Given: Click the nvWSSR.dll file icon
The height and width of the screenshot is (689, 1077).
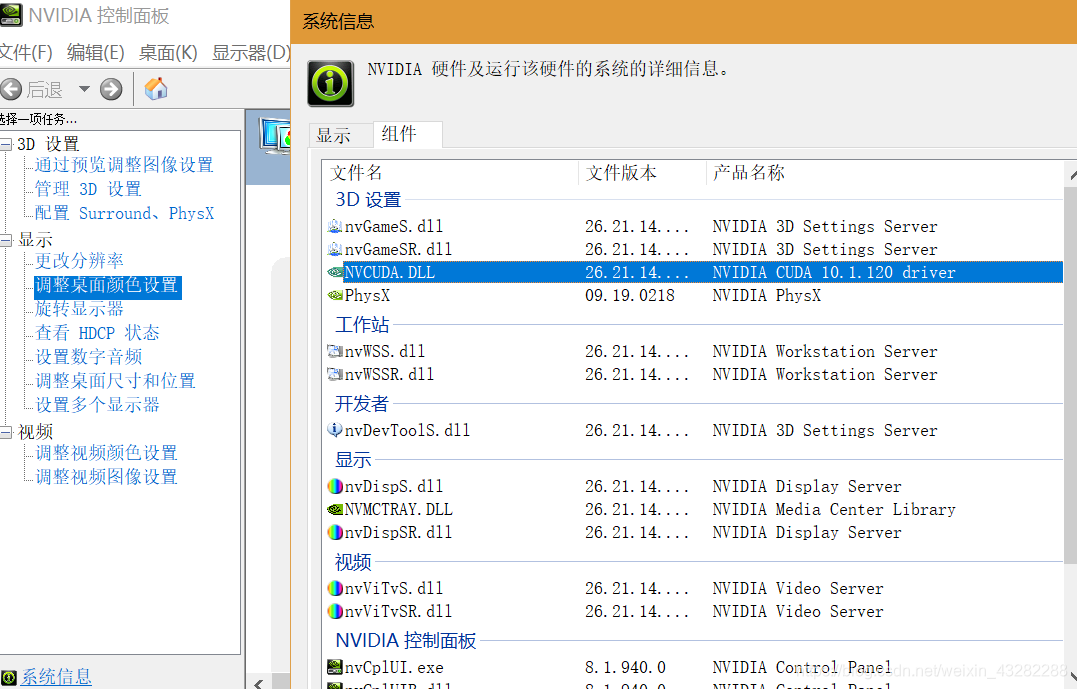Looking at the screenshot, I should 335,374.
